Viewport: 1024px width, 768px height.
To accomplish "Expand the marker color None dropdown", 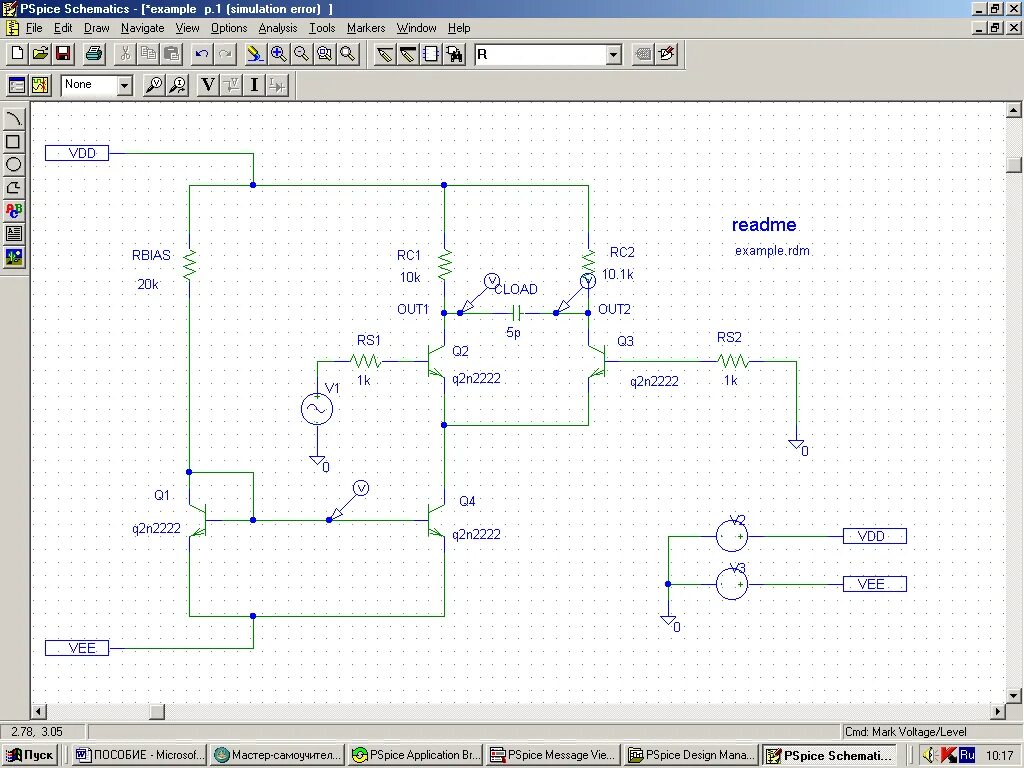I will (124, 85).
